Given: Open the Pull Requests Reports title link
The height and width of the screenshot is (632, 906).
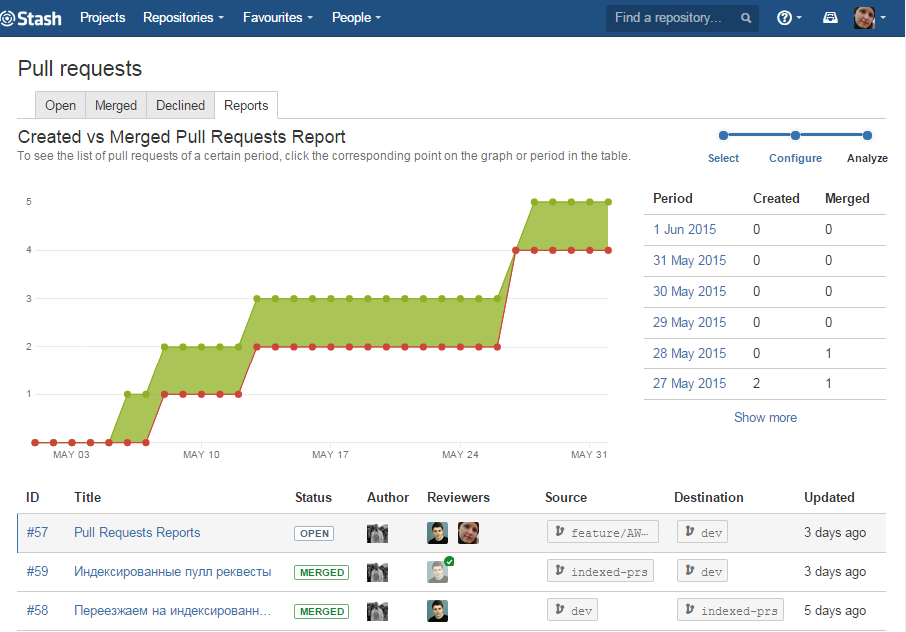Looking at the screenshot, I should (137, 533).
